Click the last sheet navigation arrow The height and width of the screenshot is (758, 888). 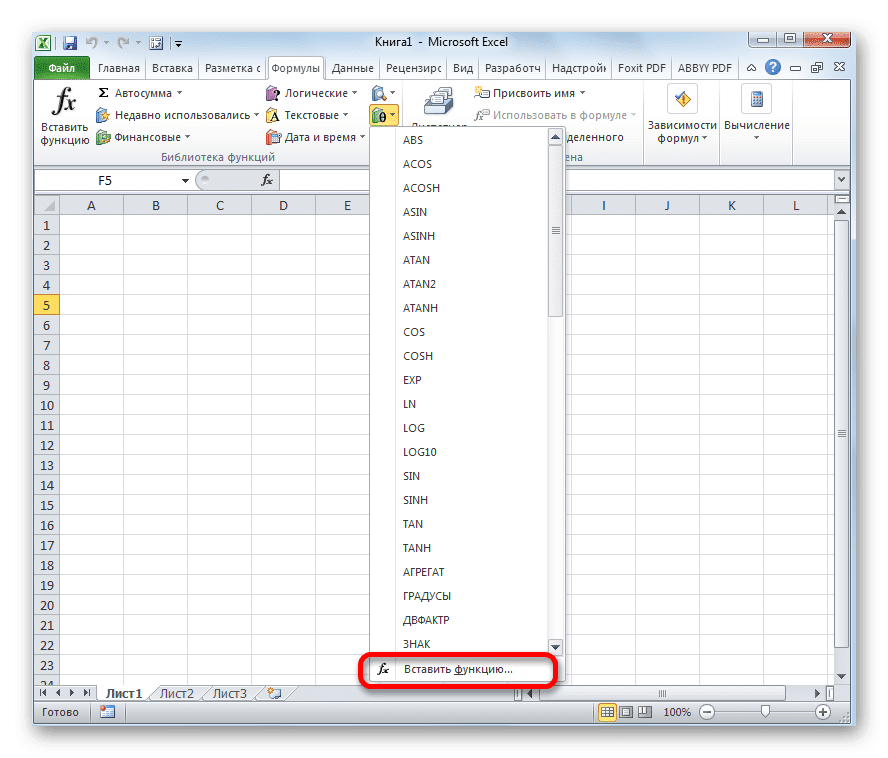click(86, 692)
